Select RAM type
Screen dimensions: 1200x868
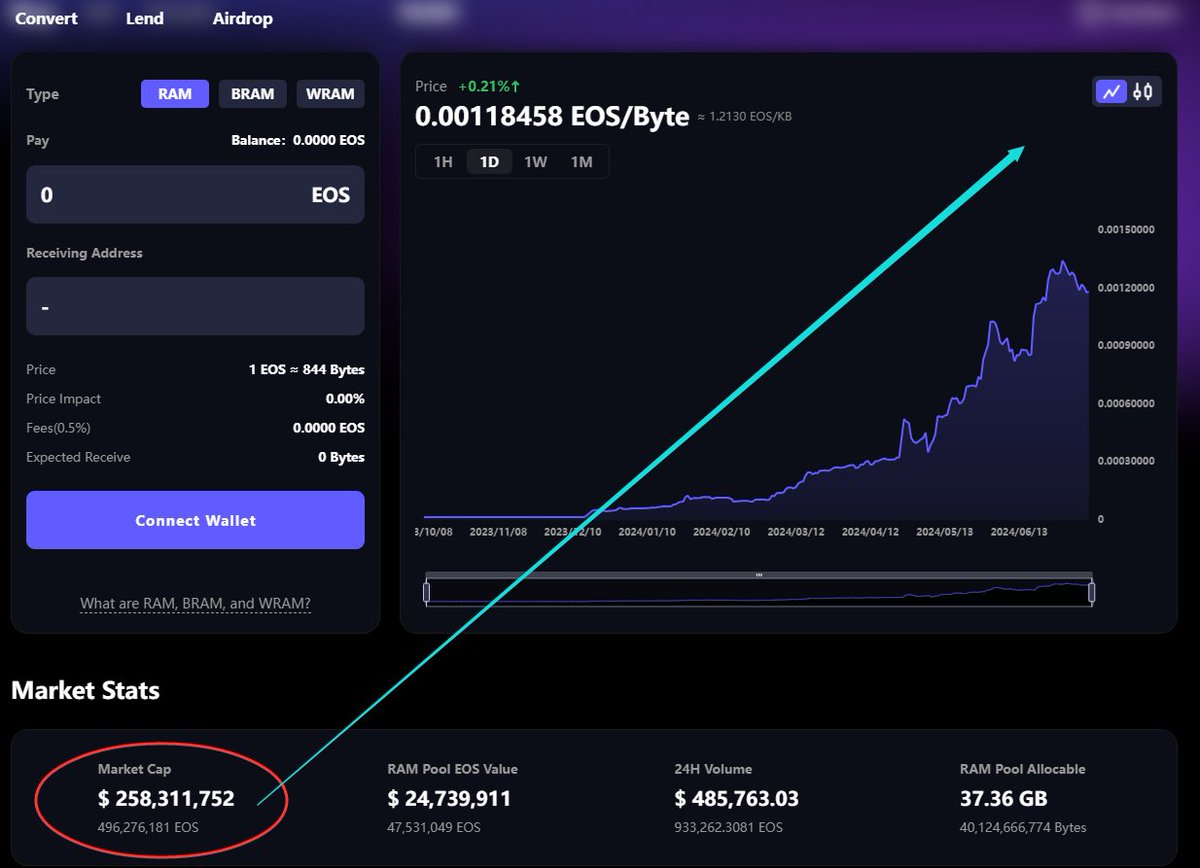175,94
